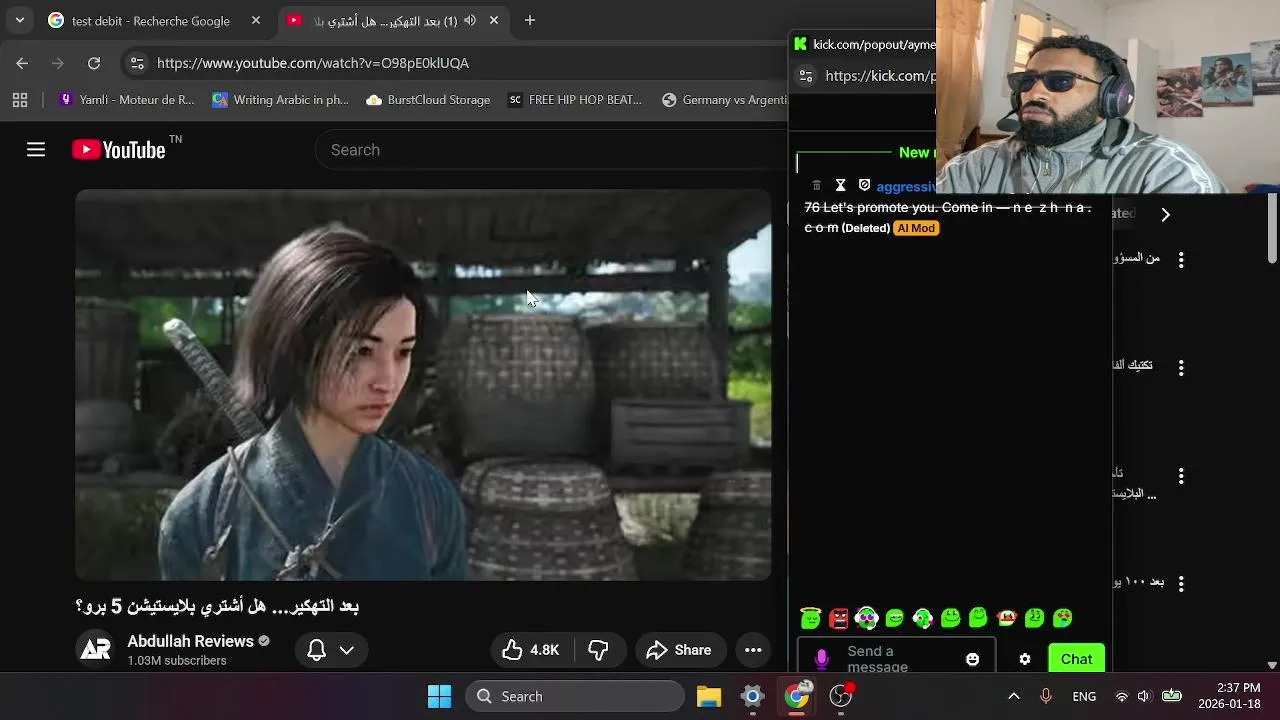Open File Explorer from the taskbar

click(709, 696)
